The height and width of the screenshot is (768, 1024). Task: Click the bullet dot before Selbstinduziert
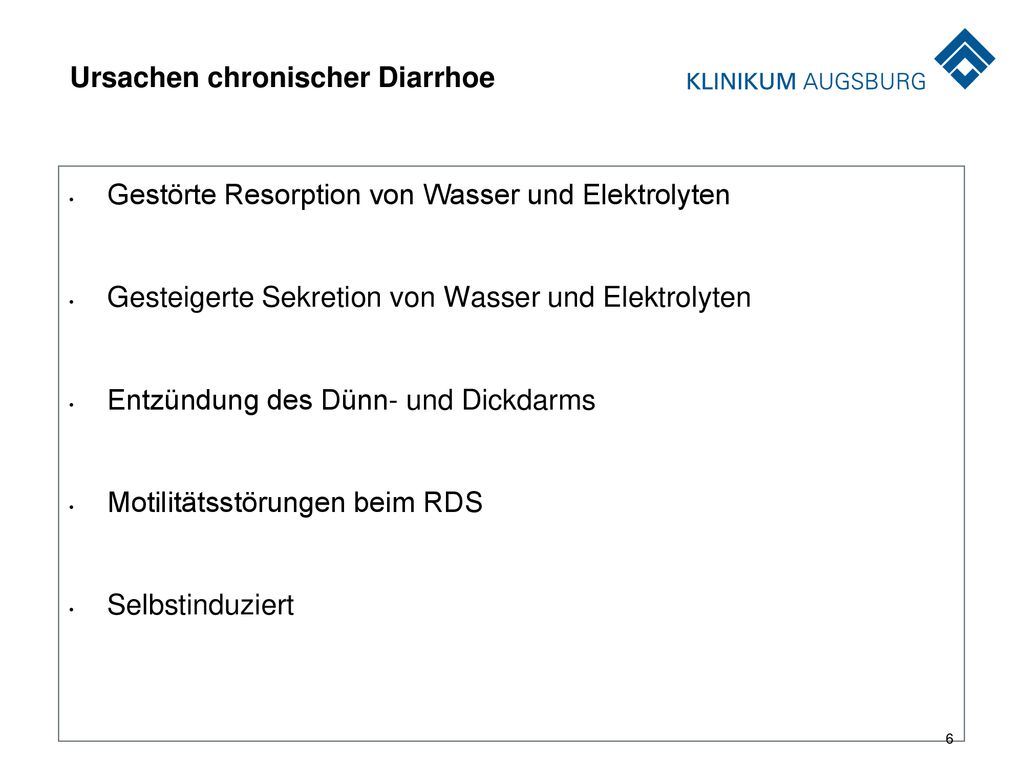click(x=71, y=609)
